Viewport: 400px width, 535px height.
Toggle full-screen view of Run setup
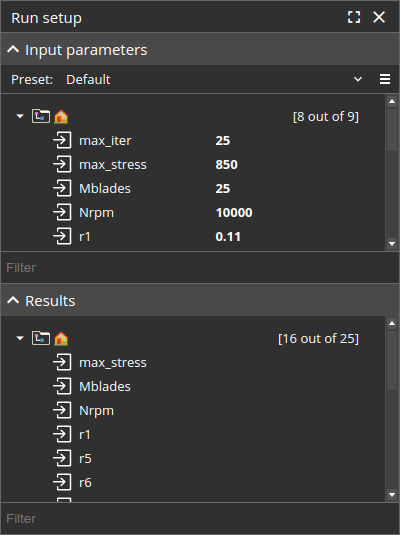[354, 17]
